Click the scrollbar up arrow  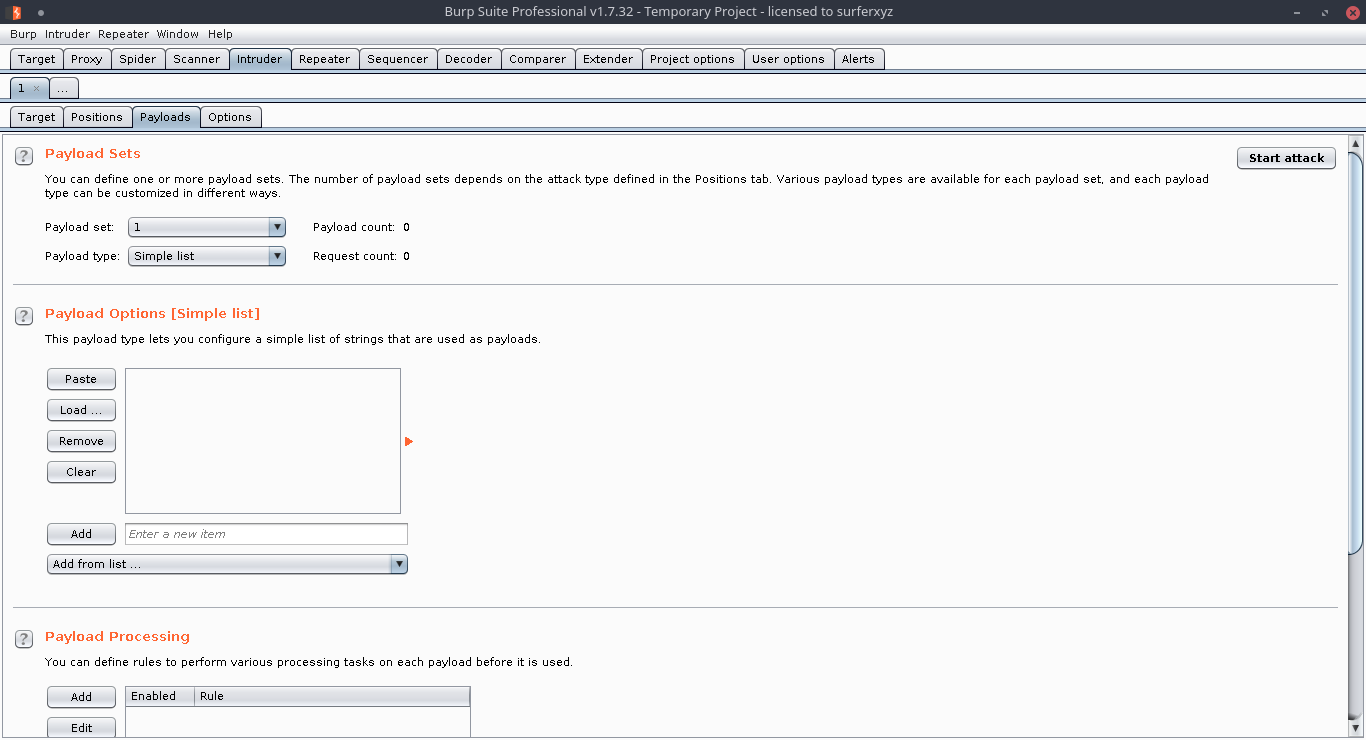pyautogui.click(x=1355, y=143)
